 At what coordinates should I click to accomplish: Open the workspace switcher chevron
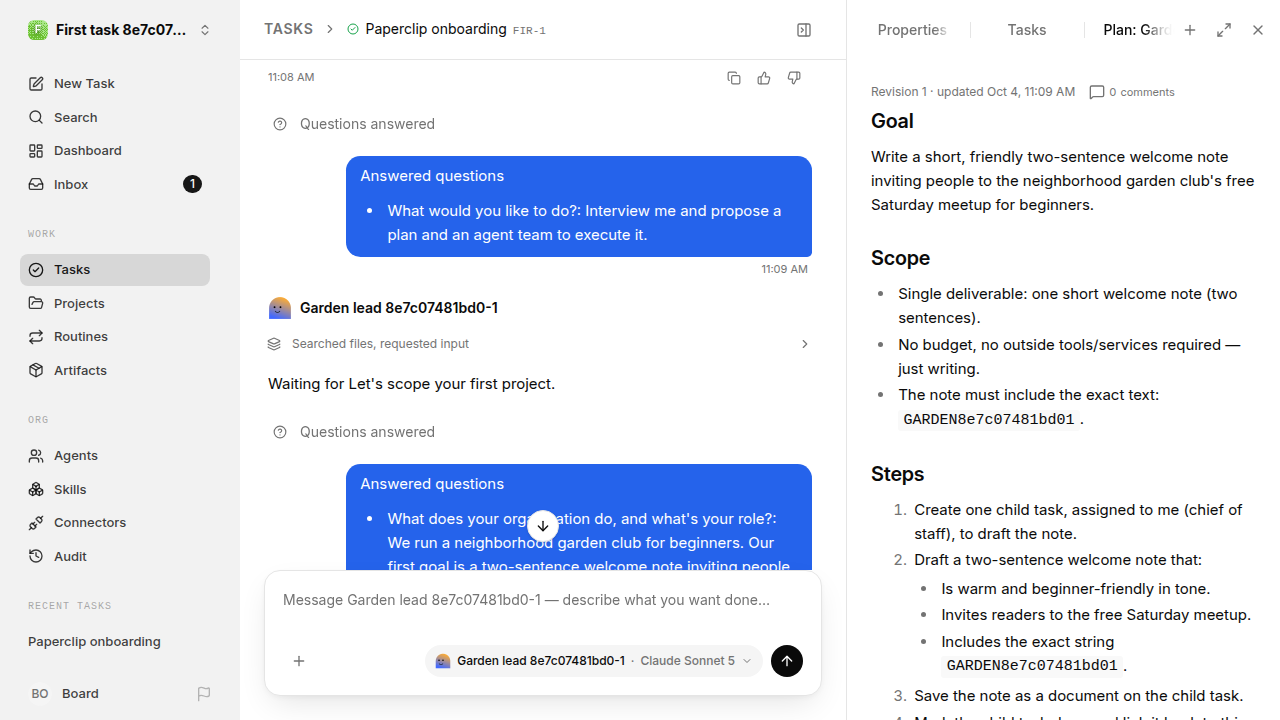pyautogui.click(x=205, y=30)
